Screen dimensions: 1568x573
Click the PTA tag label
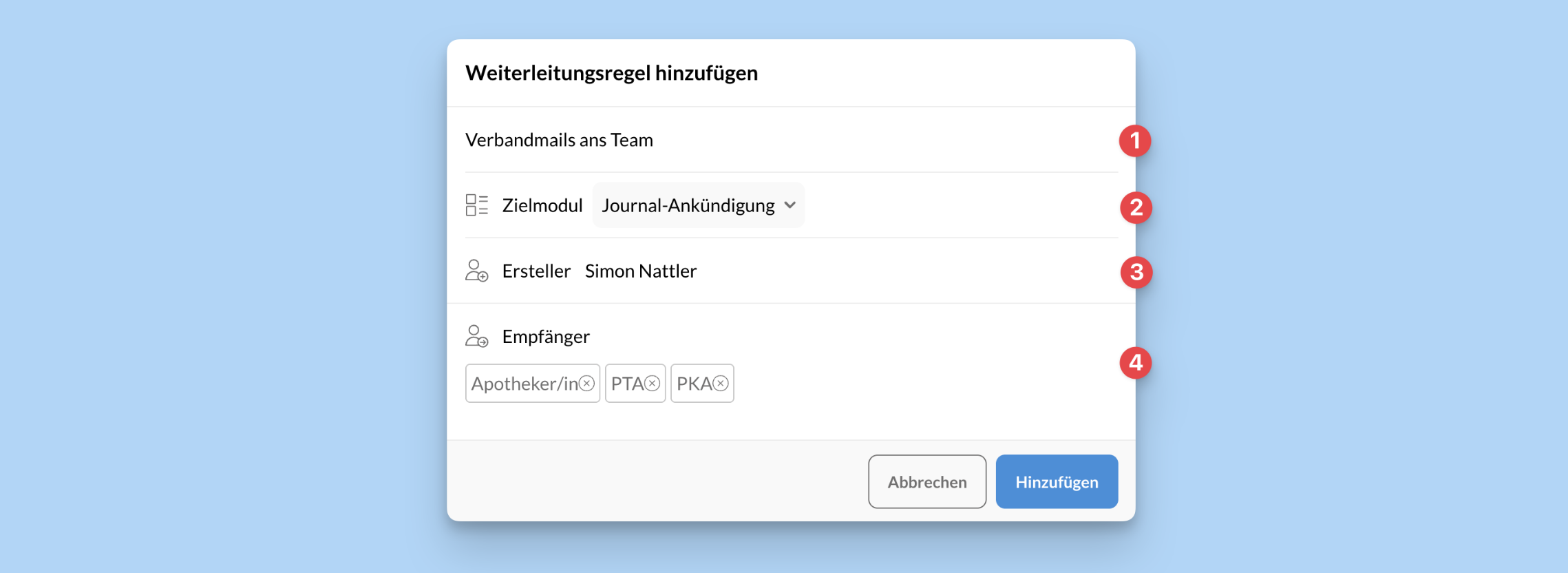coord(626,384)
